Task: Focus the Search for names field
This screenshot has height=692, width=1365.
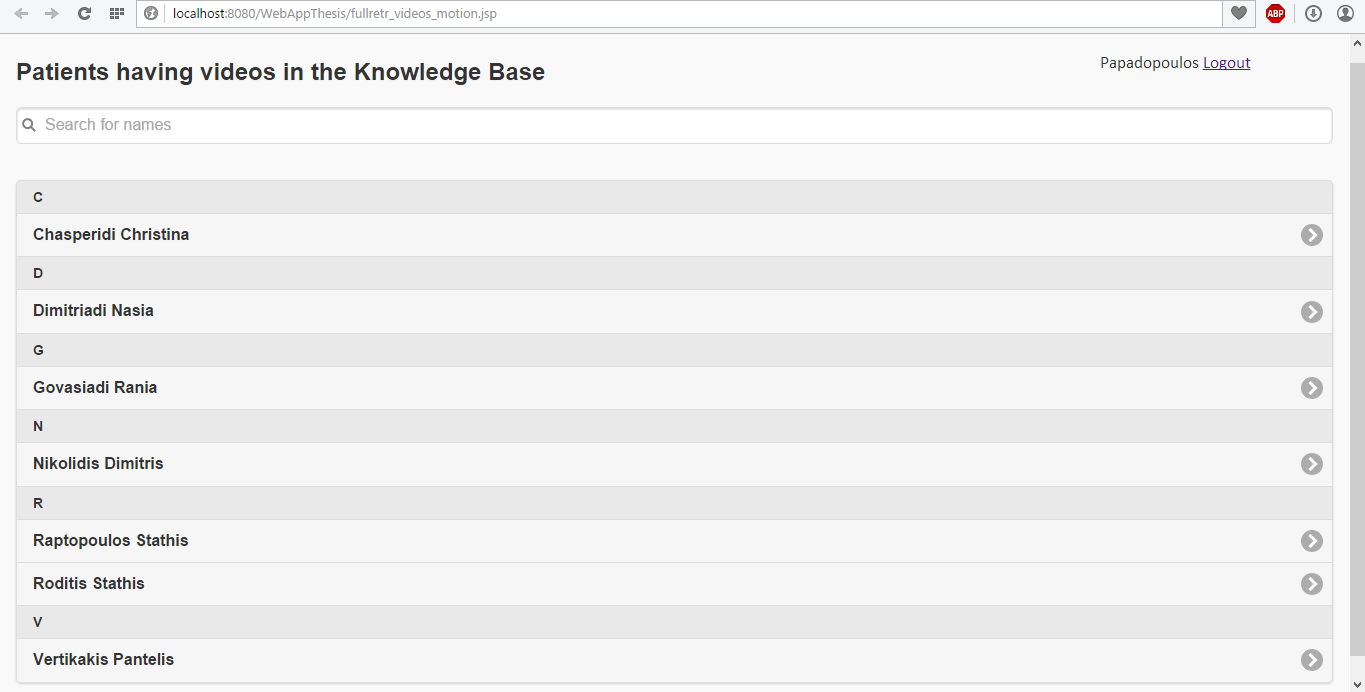Action: click(674, 125)
